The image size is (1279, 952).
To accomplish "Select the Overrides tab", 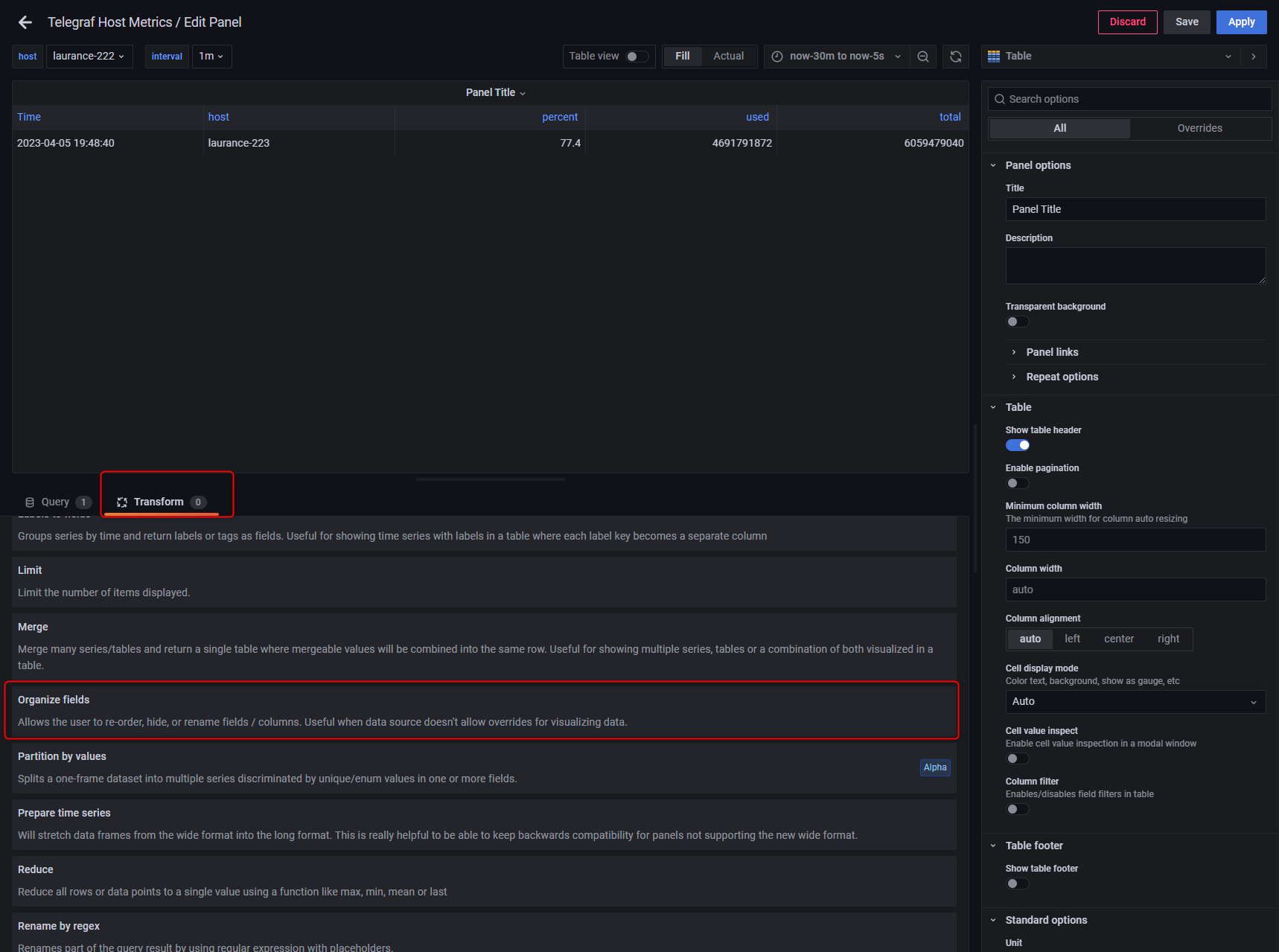I will click(1199, 129).
